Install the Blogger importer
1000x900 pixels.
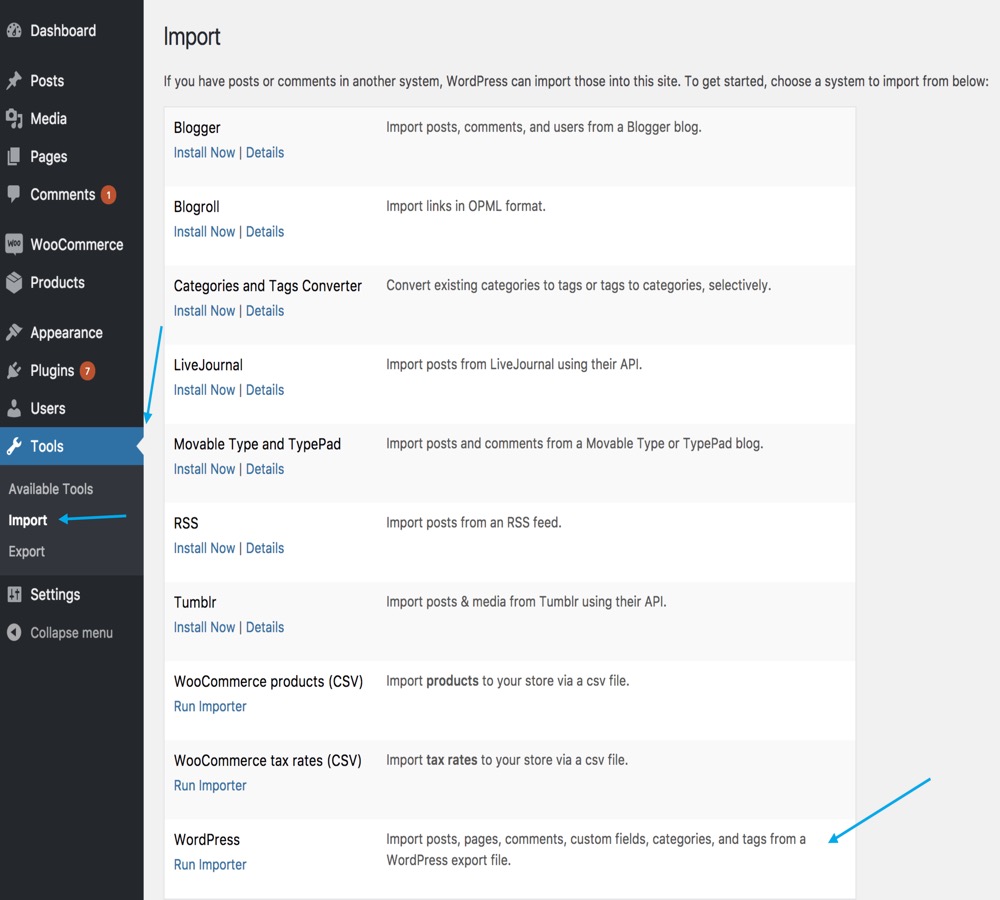click(204, 152)
